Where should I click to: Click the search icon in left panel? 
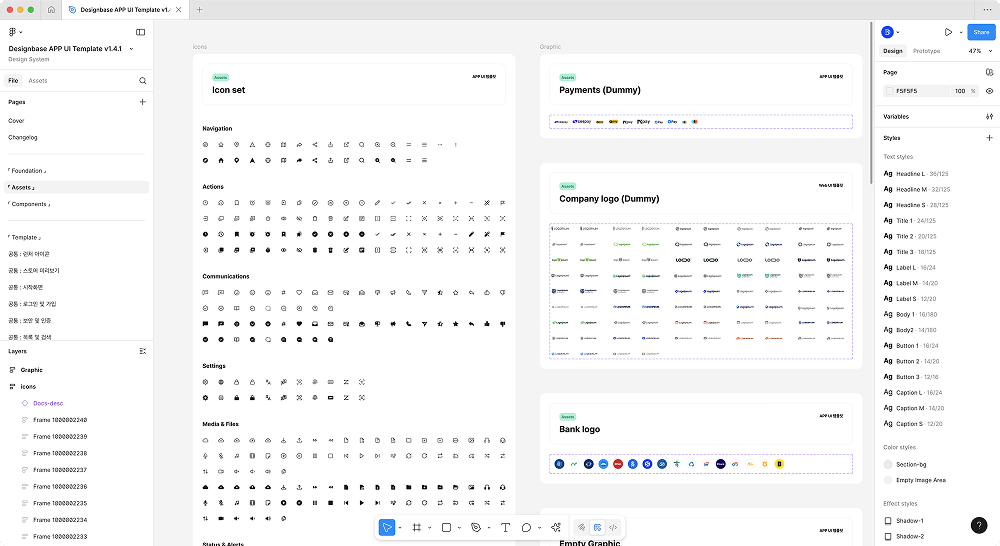coord(143,80)
